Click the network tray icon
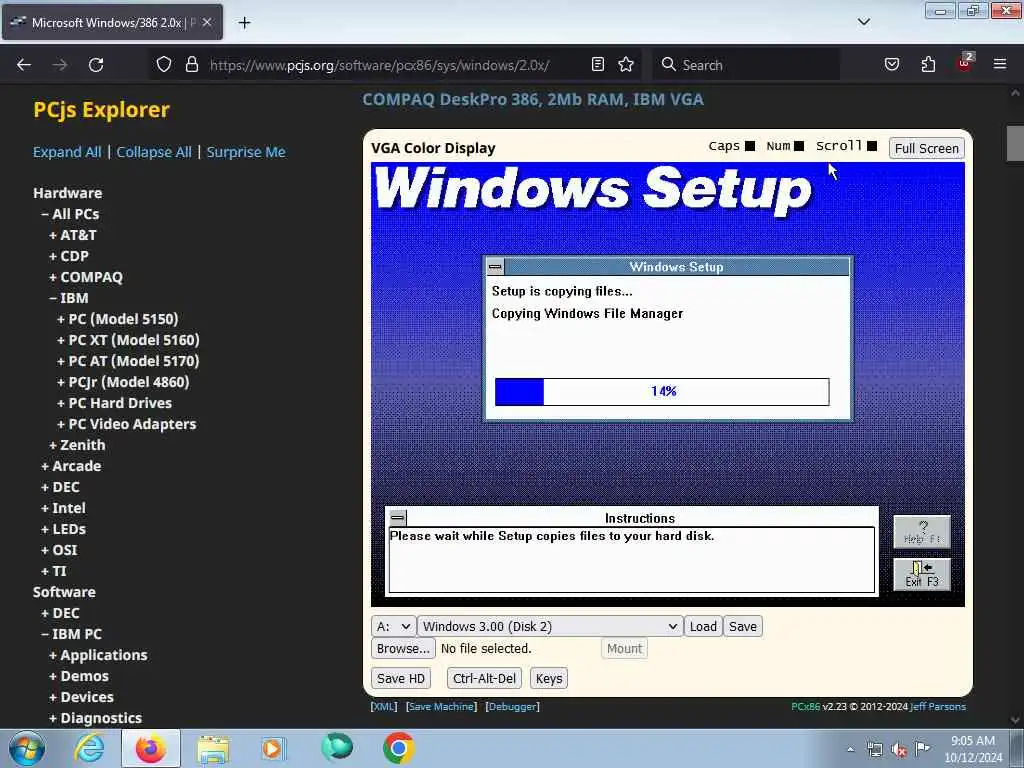 pyautogui.click(x=874, y=750)
